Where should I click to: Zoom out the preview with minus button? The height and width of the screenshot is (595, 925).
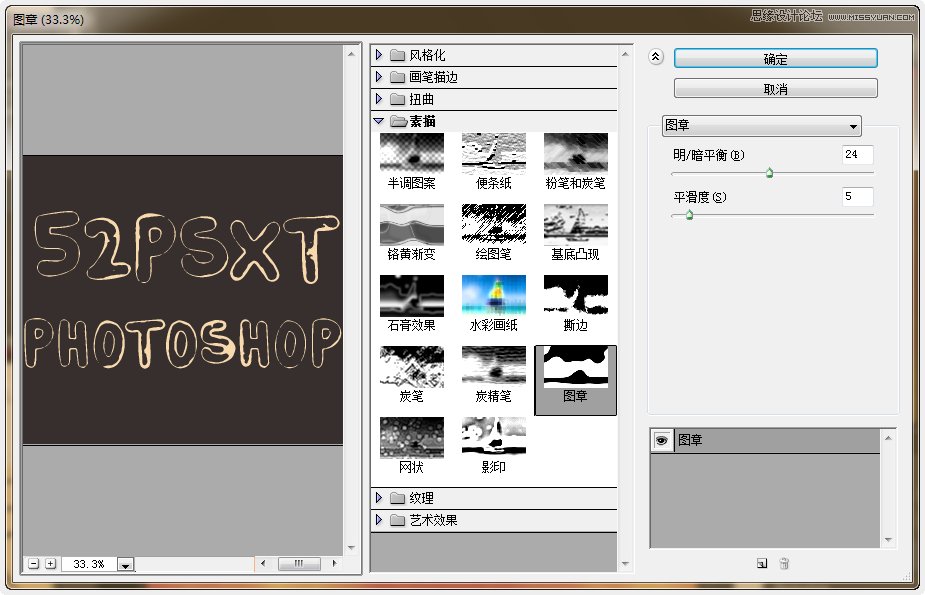[34, 564]
